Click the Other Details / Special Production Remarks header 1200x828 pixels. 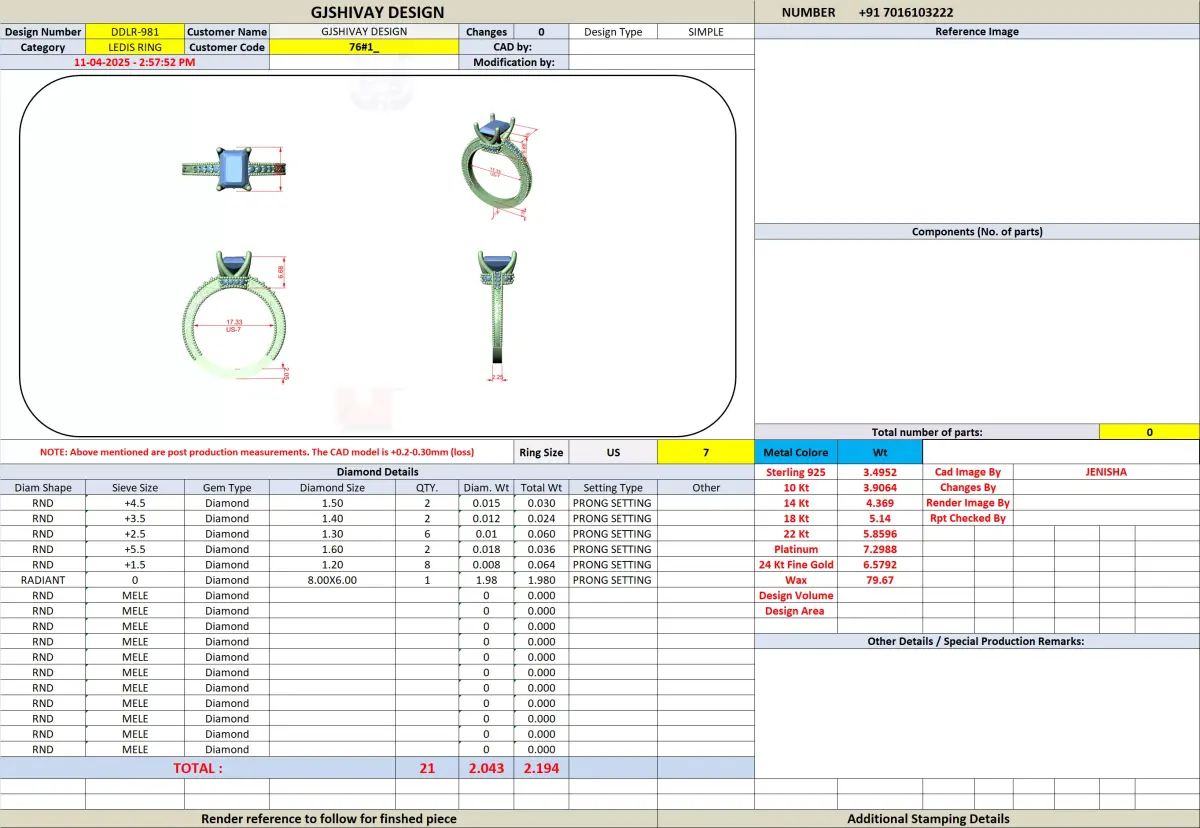pos(977,641)
